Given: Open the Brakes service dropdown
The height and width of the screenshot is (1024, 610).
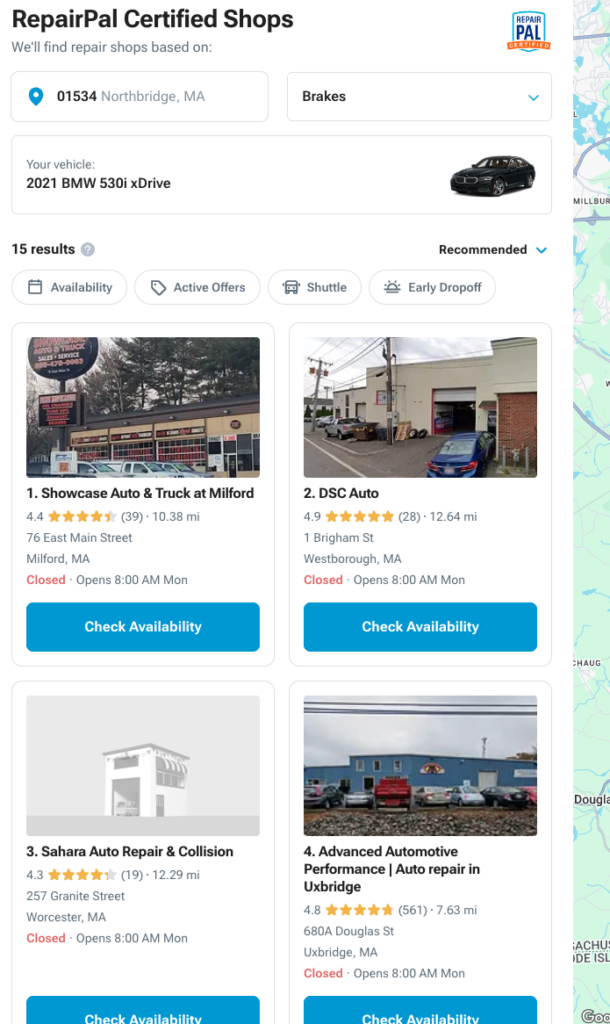Looking at the screenshot, I should [419, 97].
